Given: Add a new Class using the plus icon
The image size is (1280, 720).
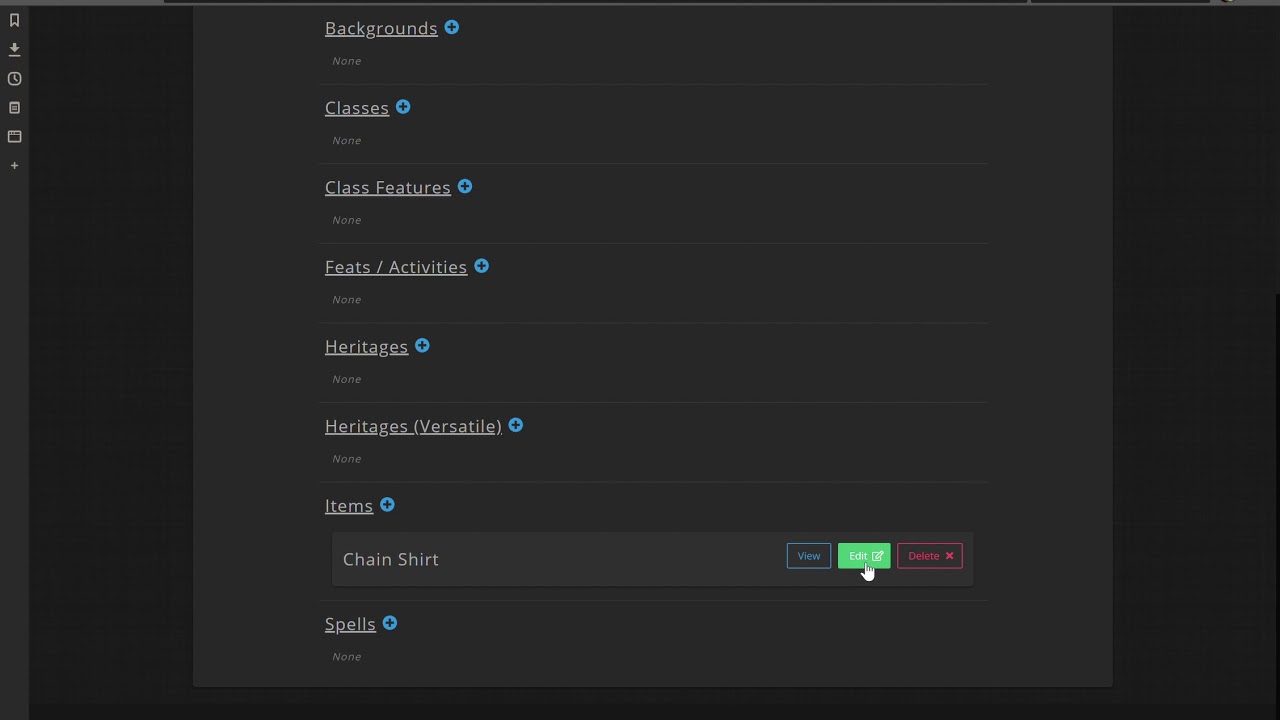Looking at the screenshot, I should point(403,107).
